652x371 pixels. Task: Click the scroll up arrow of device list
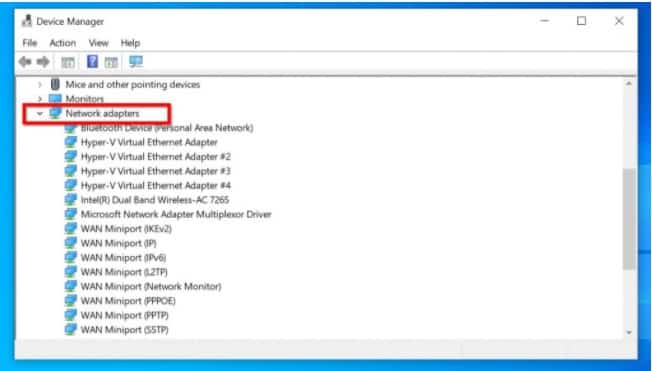[x=629, y=84]
